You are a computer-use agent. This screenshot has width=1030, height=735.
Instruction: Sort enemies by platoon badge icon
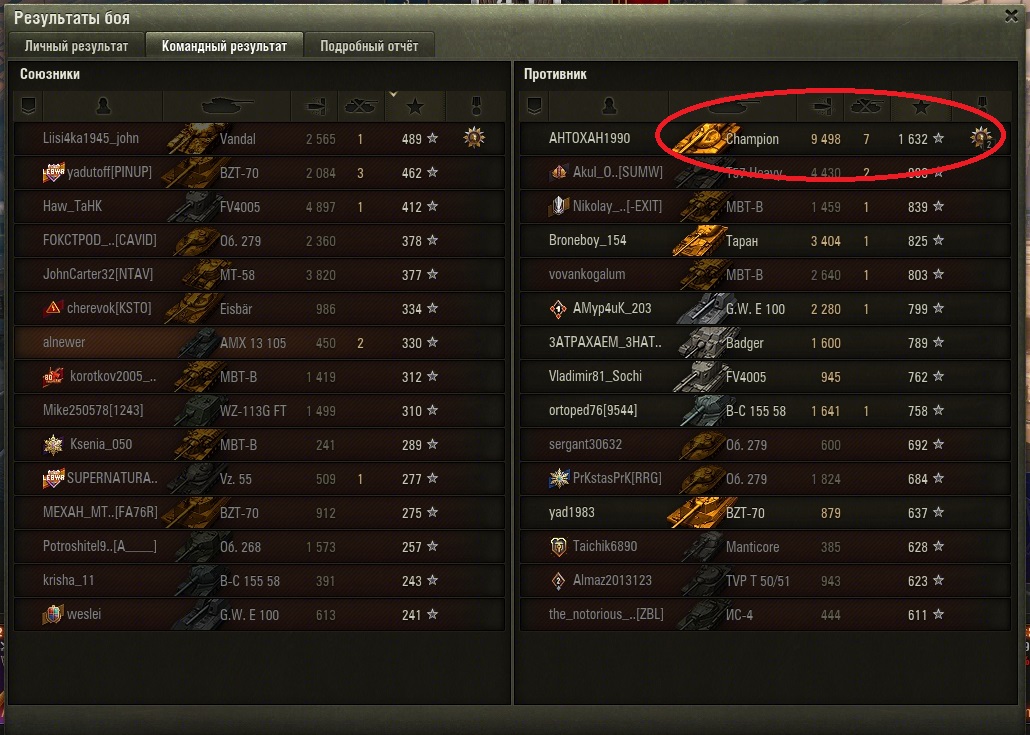(534, 106)
